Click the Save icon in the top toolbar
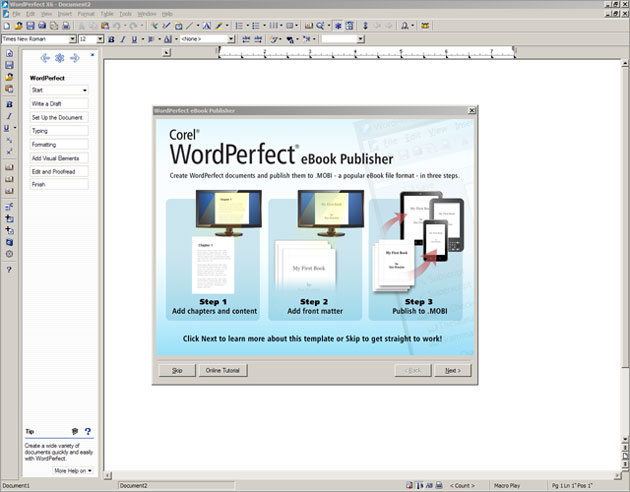630x492 pixels. 30,26
